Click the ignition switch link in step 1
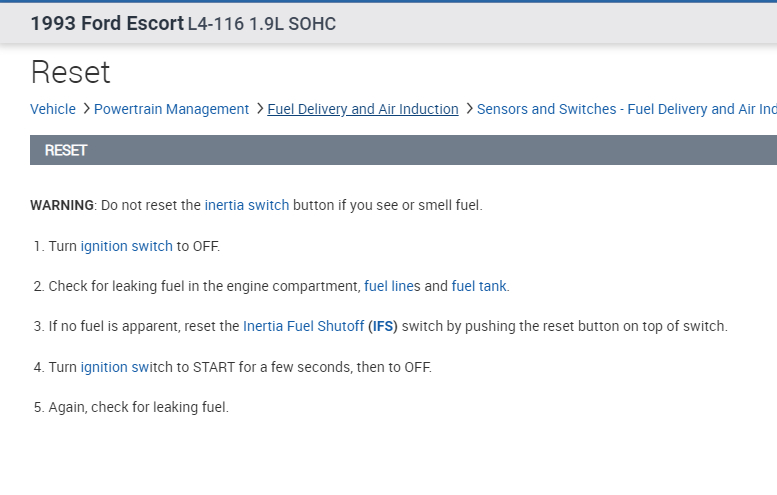This screenshot has height=495, width=777. tap(126, 246)
